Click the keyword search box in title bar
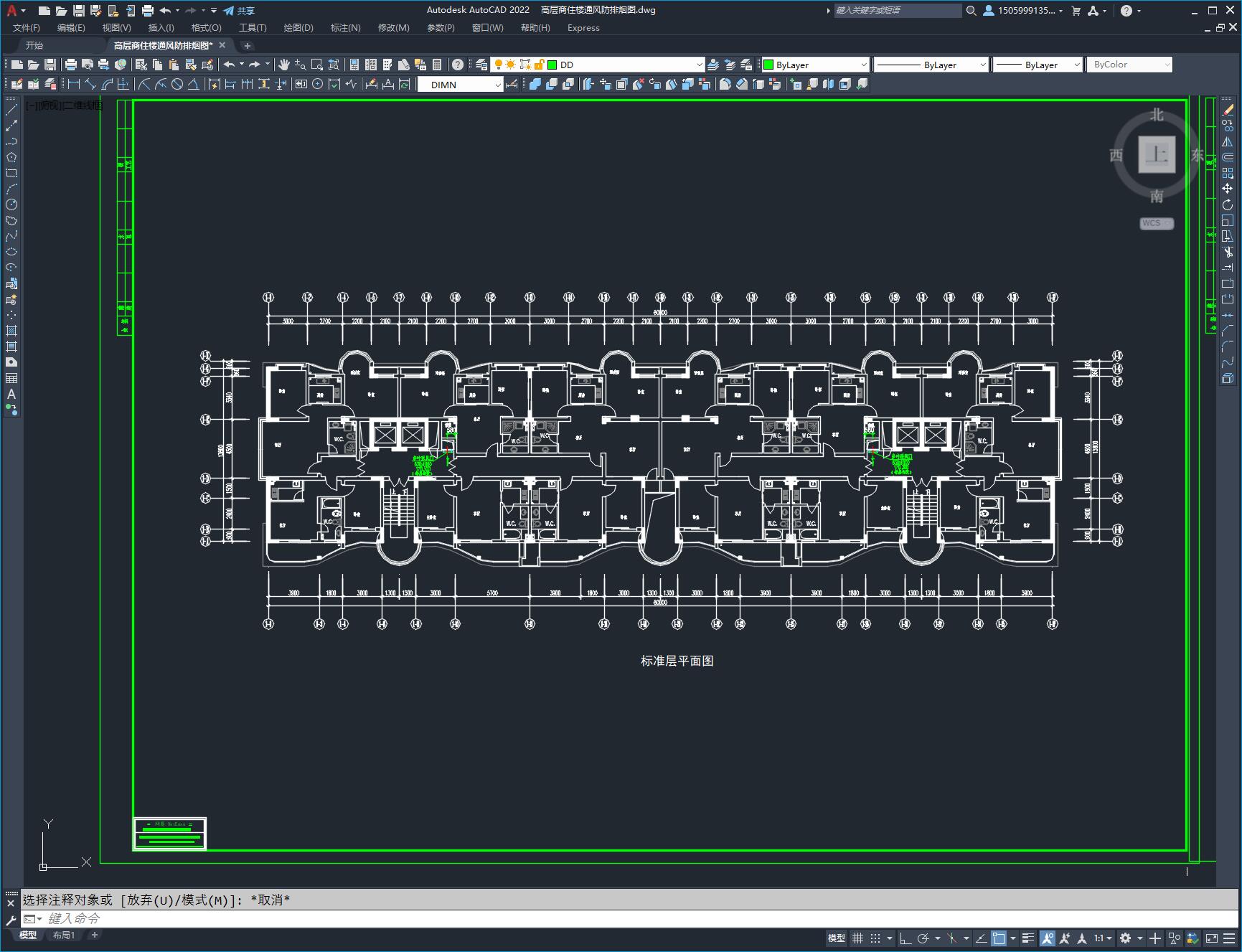The height and width of the screenshot is (952, 1242). coord(898,11)
